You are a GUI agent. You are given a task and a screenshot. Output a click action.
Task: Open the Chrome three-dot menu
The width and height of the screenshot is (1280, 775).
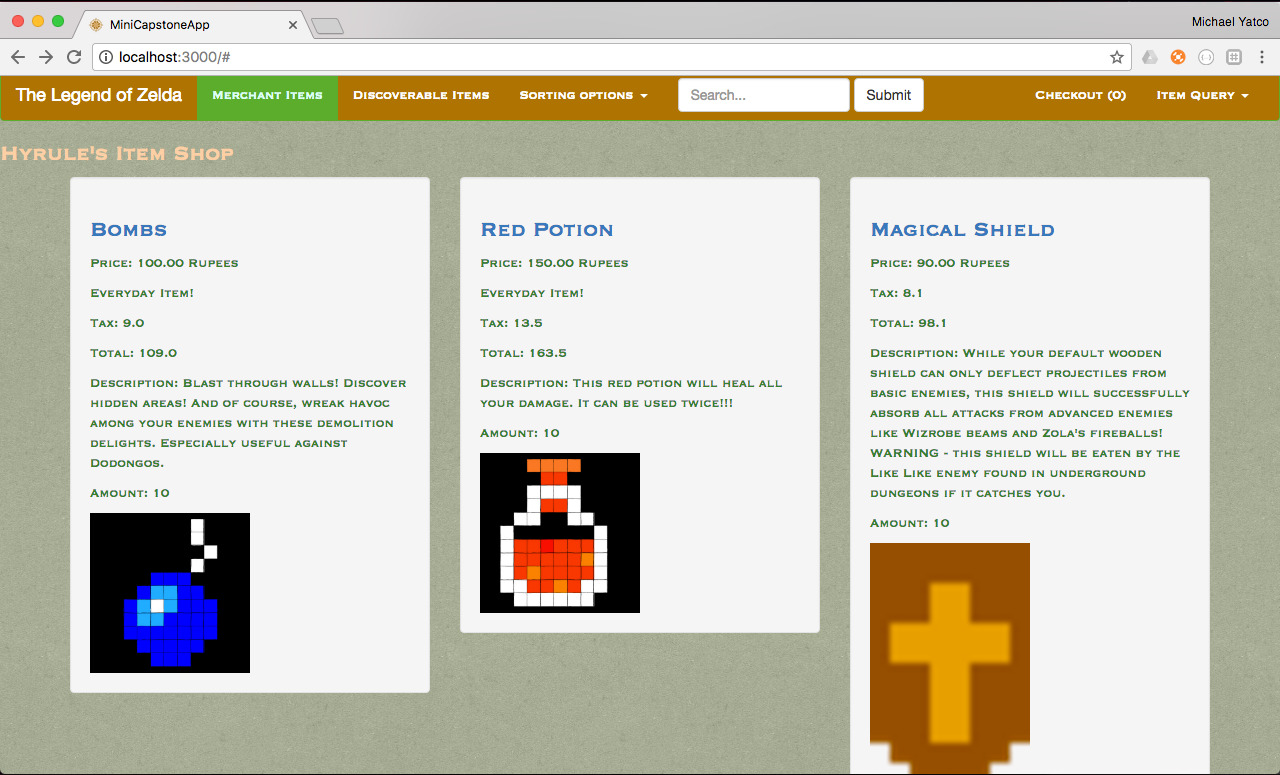click(x=1262, y=57)
